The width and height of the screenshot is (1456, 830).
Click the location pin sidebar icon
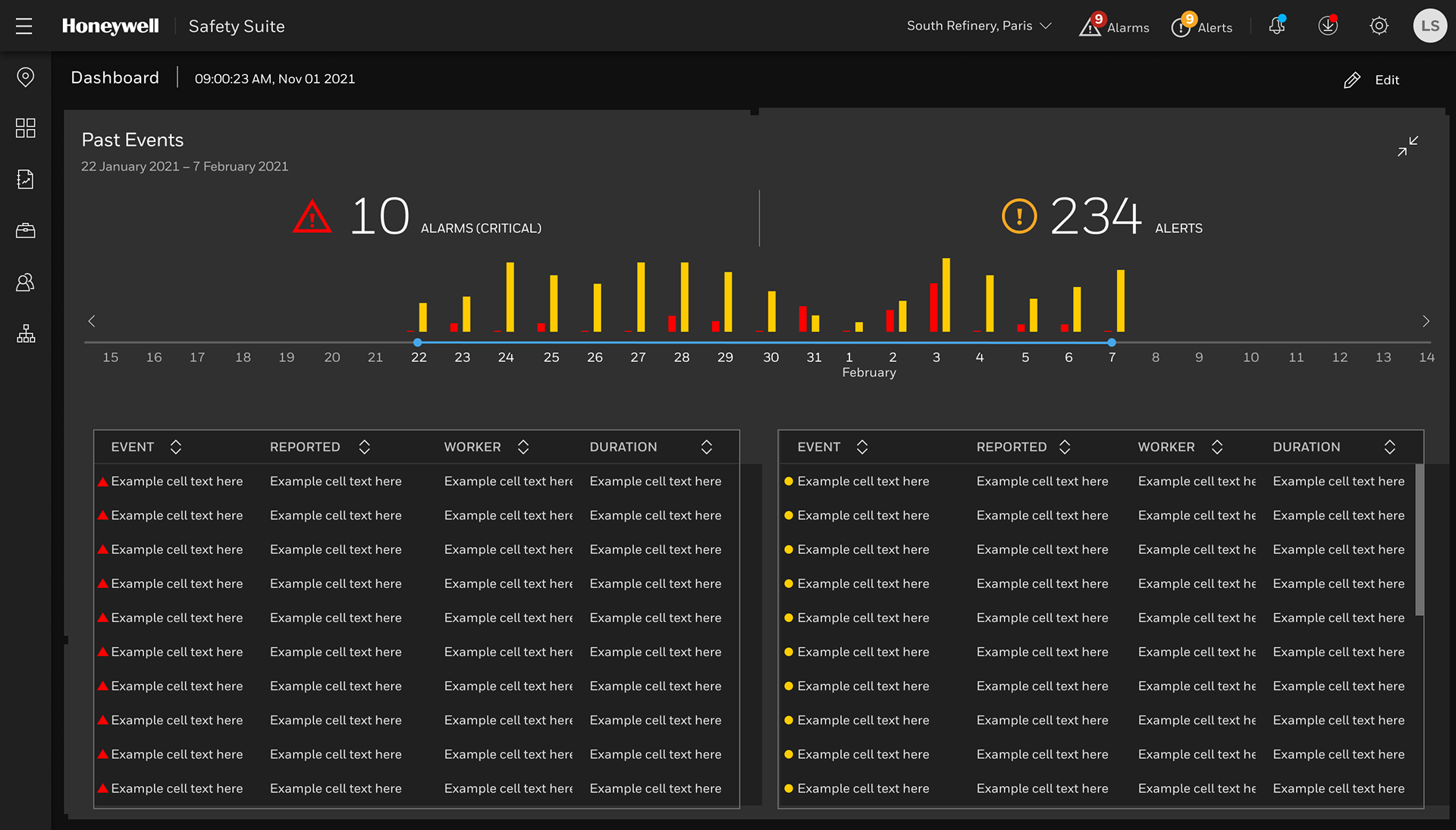coord(26,77)
